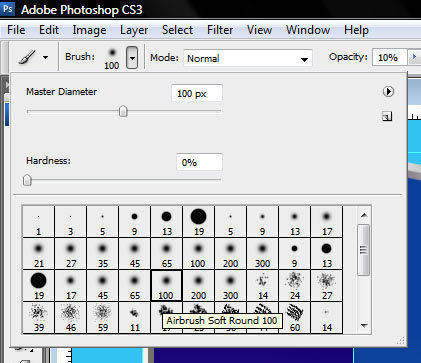Select the soft round 5 brush
Image resolution: width=421 pixels, height=363 pixels.
click(231, 222)
